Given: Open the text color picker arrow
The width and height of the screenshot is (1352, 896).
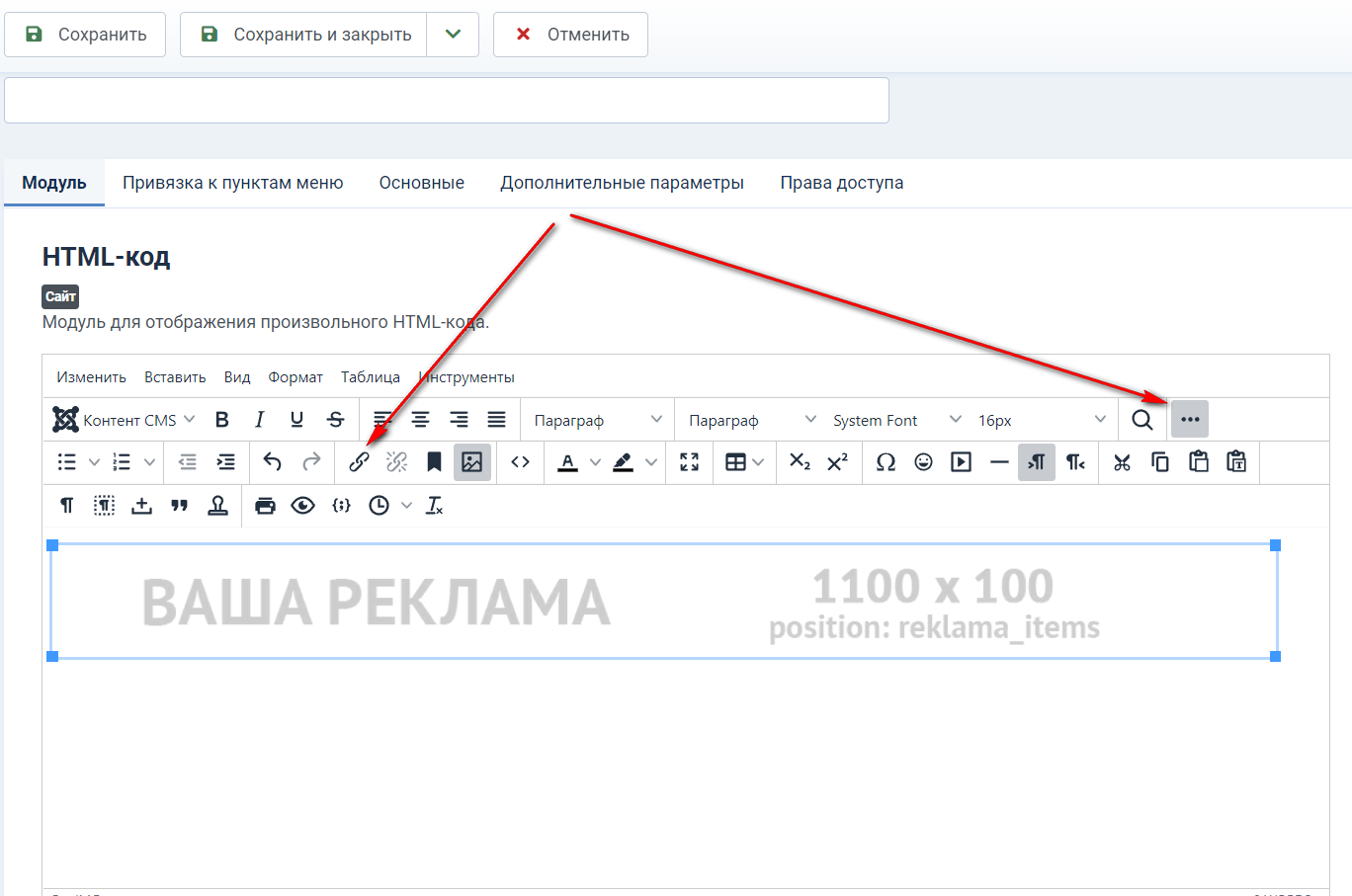Looking at the screenshot, I should [x=595, y=462].
